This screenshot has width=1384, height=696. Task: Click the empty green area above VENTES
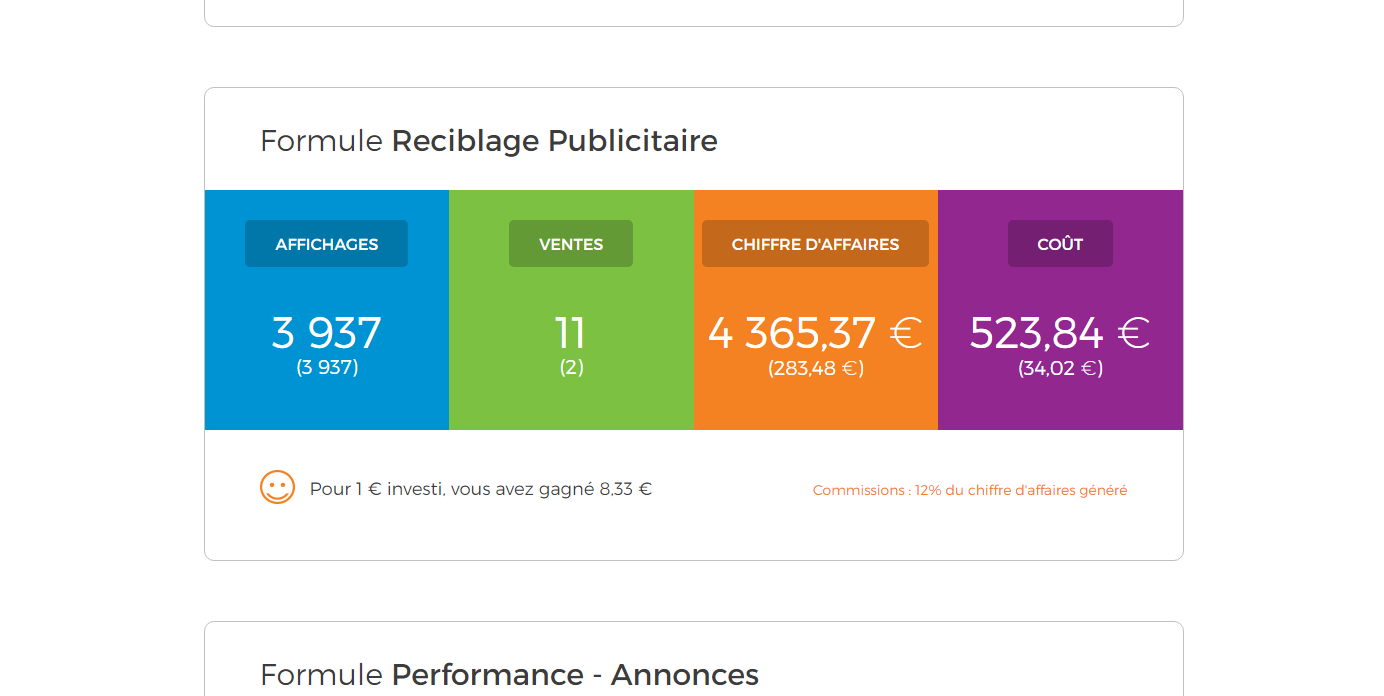pos(571,204)
